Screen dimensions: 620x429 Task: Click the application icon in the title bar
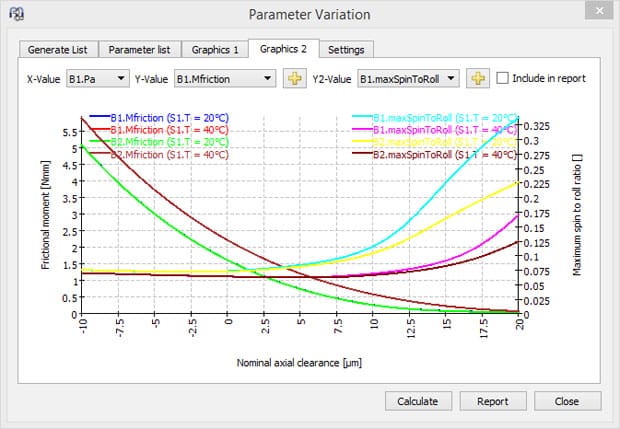(17, 14)
